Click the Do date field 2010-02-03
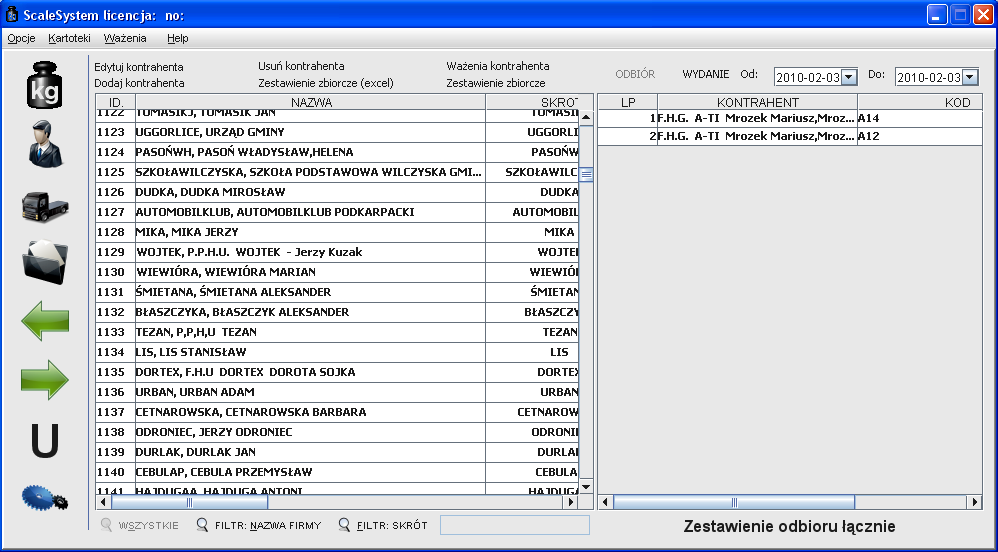The height and width of the screenshot is (552, 998). 929,77
